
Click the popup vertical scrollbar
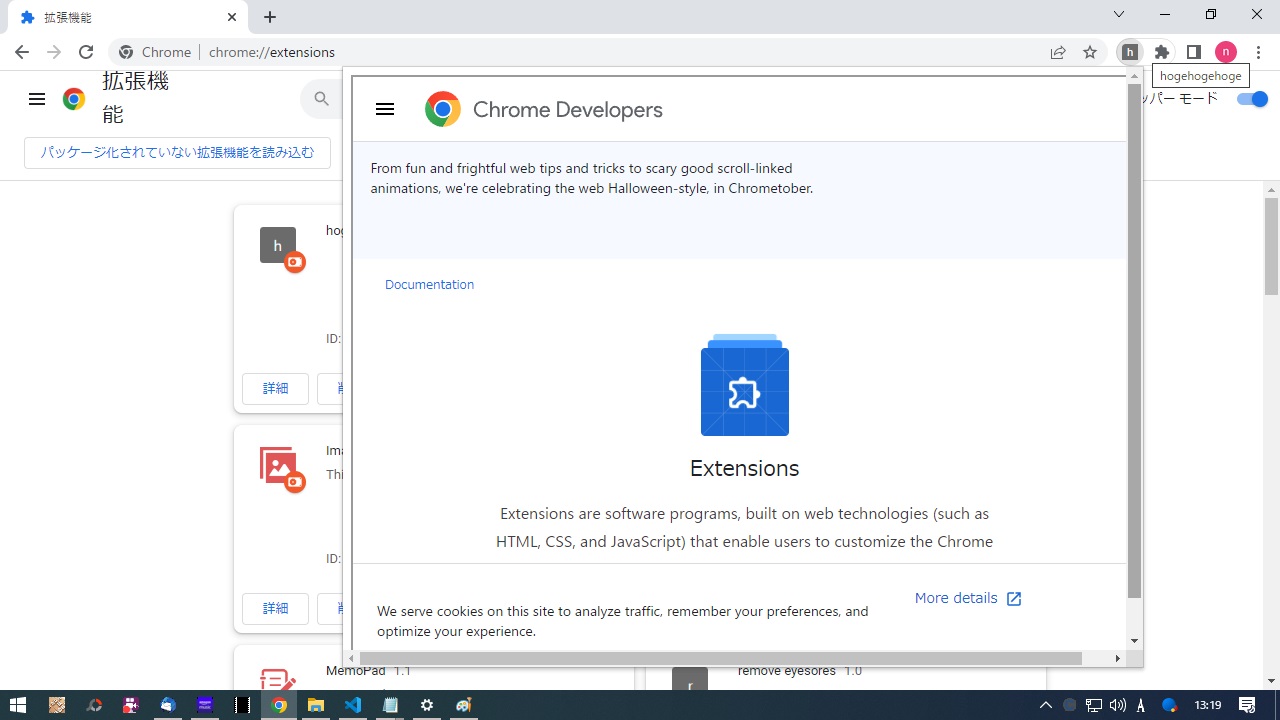[x=1134, y=340]
